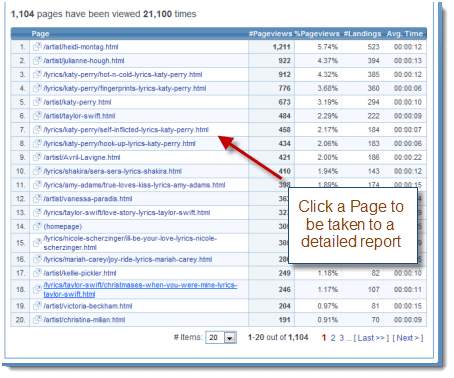
Task: Open external icon beside sera-sera-lyrics-shakira.html
Action: click(37, 171)
